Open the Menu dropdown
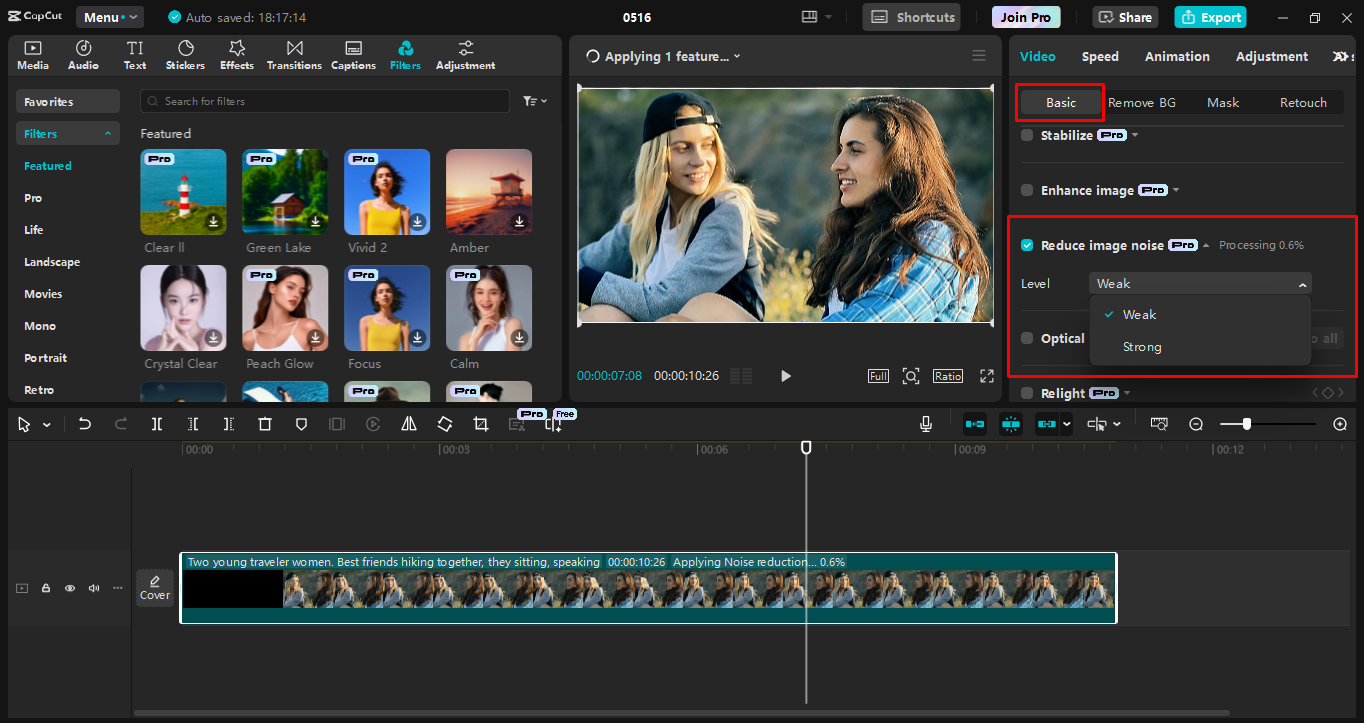Image resolution: width=1364 pixels, height=723 pixels. tap(110, 17)
